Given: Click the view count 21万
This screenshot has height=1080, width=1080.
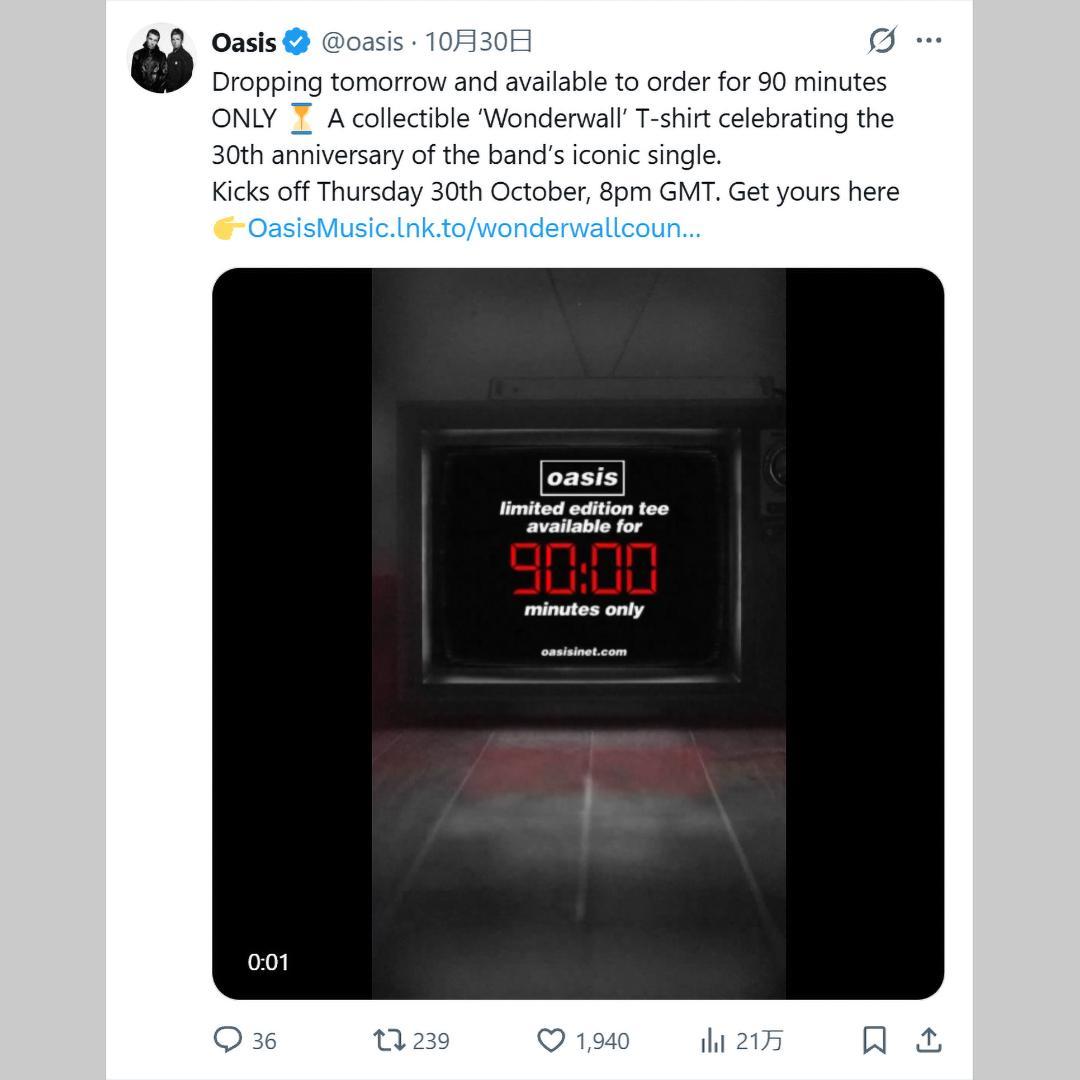Looking at the screenshot, I should coord(759,1041).
